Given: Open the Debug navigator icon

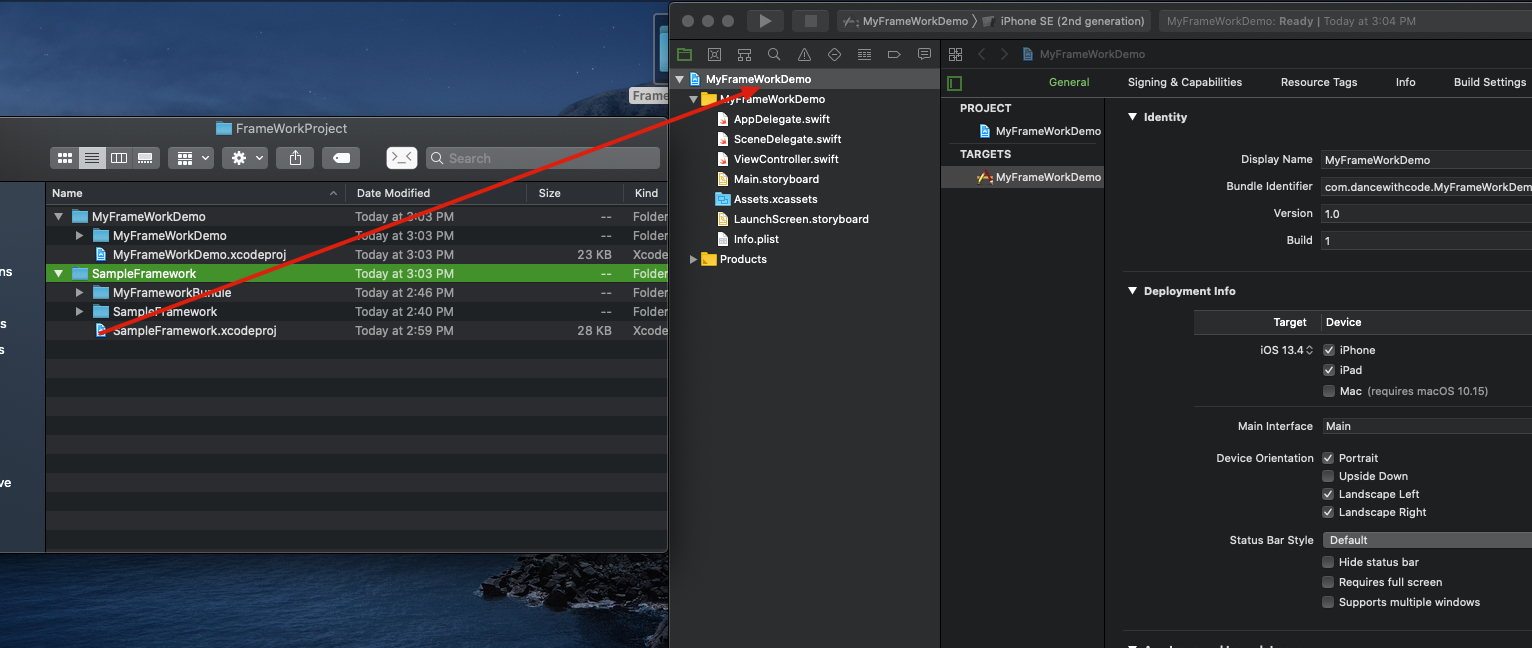Looking at the screenshot, I should 864,54.
